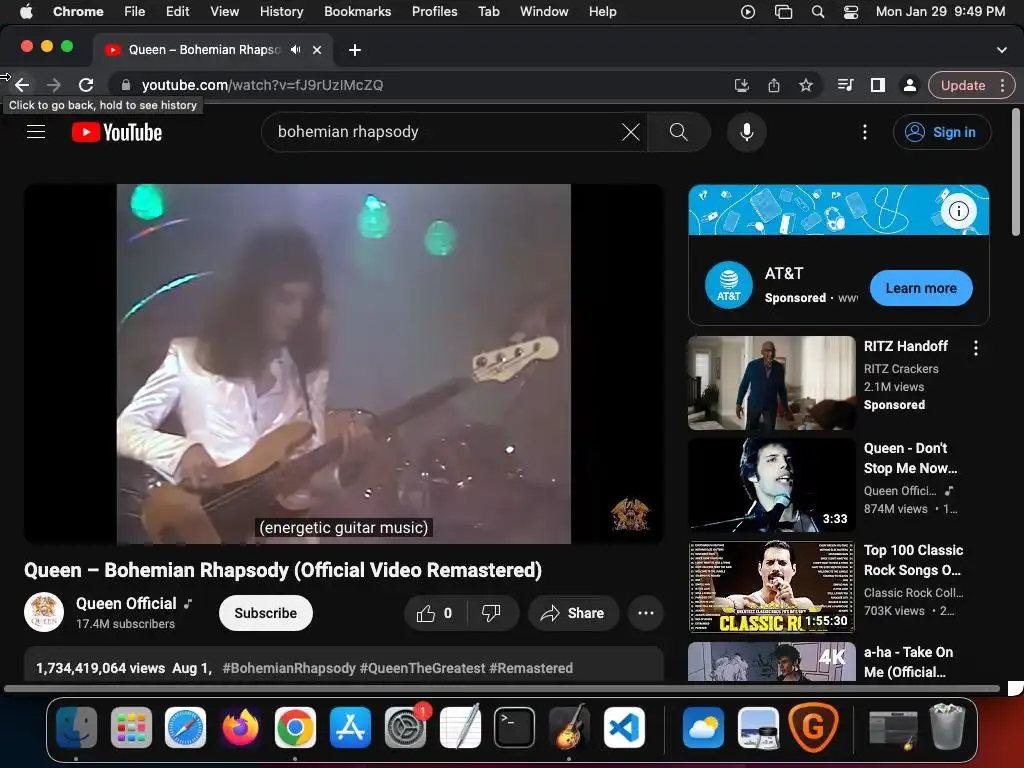Image resolution: width=1024 pixels, height=768 pixels.
Task: Click the magnifier search button
Action: click(x=679, y=132)
